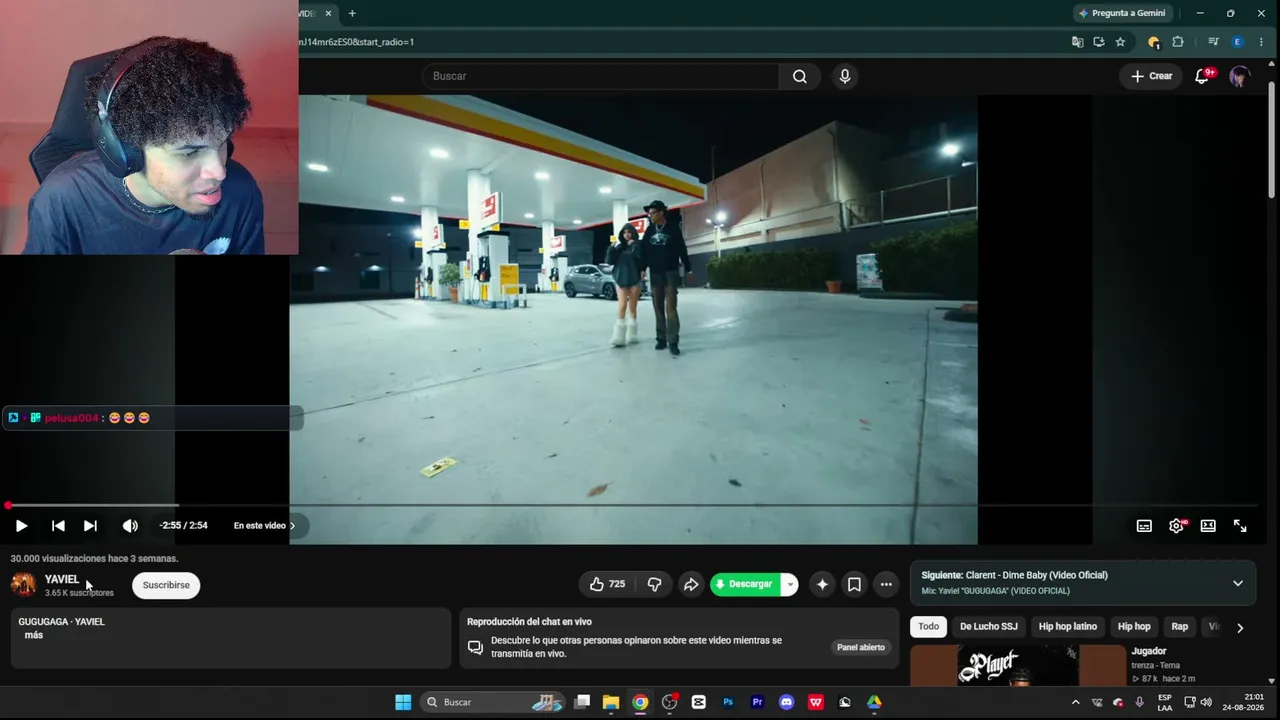Open Google Drive from the taskbar
1280x720 pixels.
pyautogui.click(x=874, y=702)
